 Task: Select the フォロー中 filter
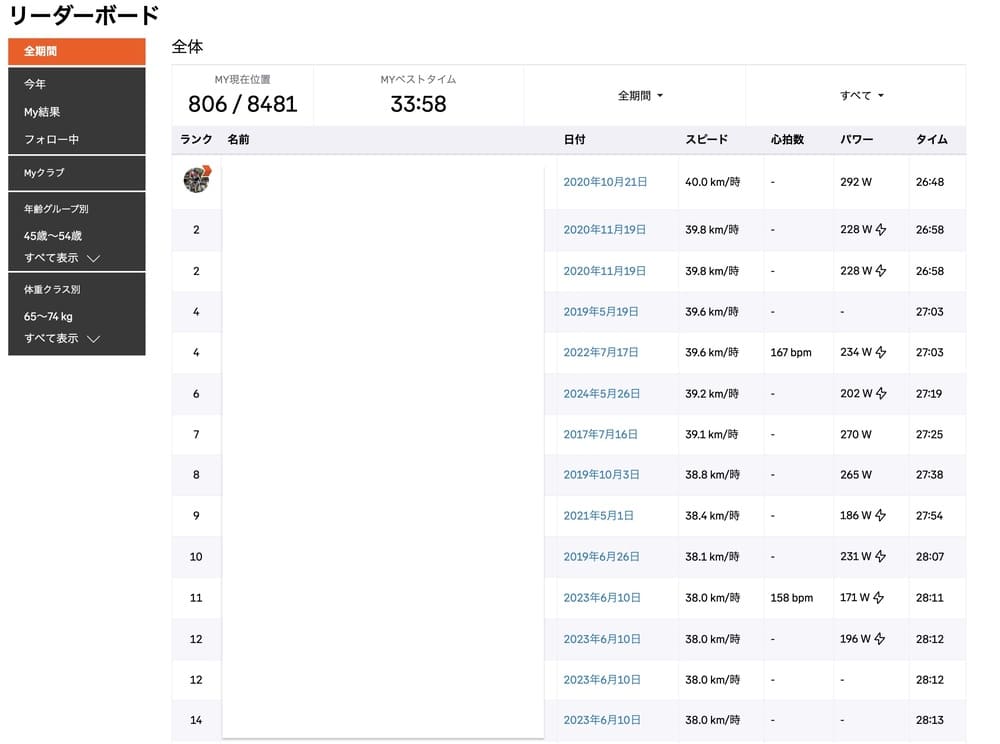pyautogui.click(x=51, y=139)
